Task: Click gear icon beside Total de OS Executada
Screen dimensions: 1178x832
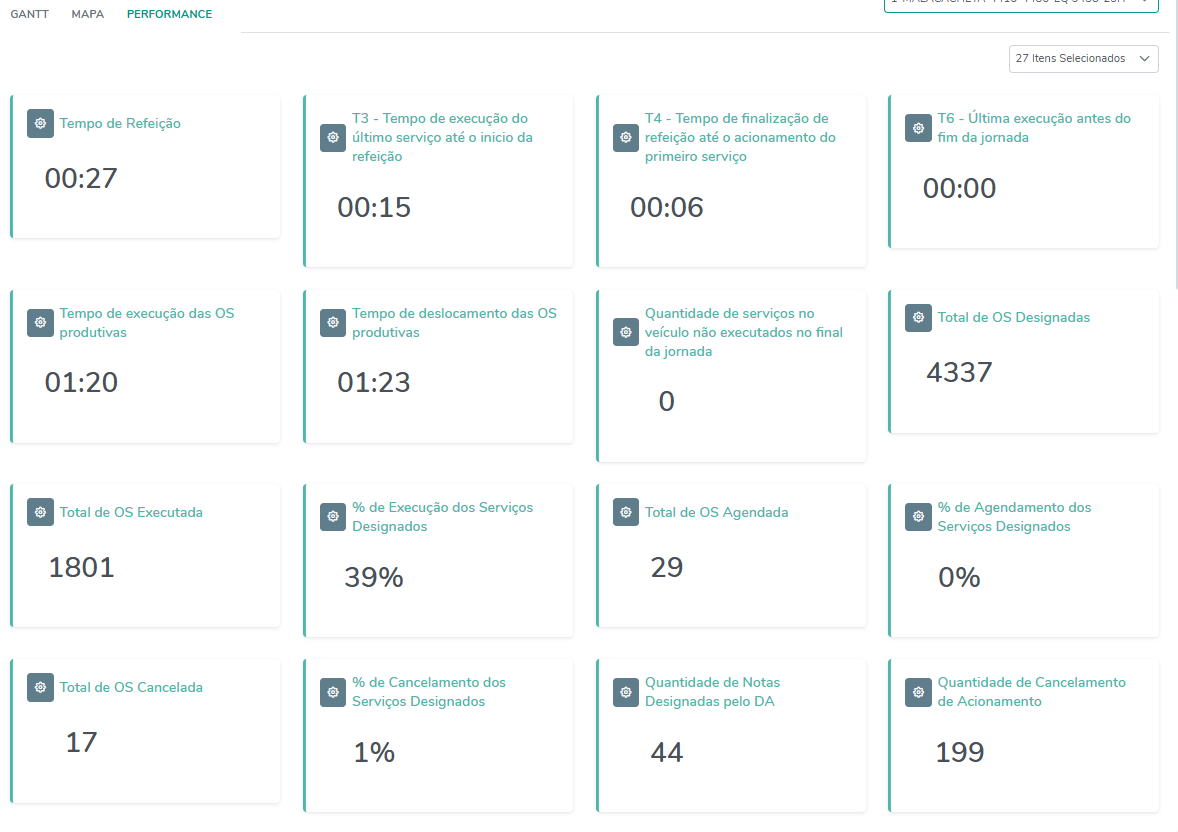Action: pos(40,512)
